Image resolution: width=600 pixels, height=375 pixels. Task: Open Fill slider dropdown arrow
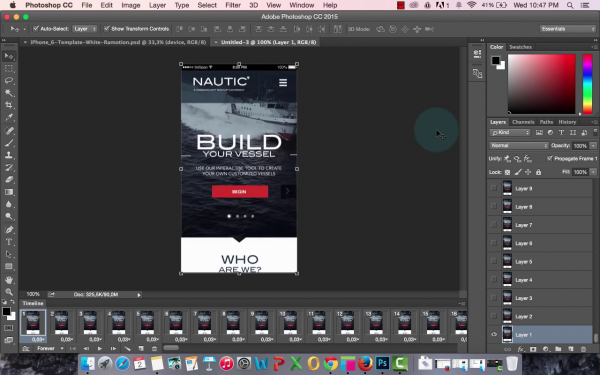[593, 172]
